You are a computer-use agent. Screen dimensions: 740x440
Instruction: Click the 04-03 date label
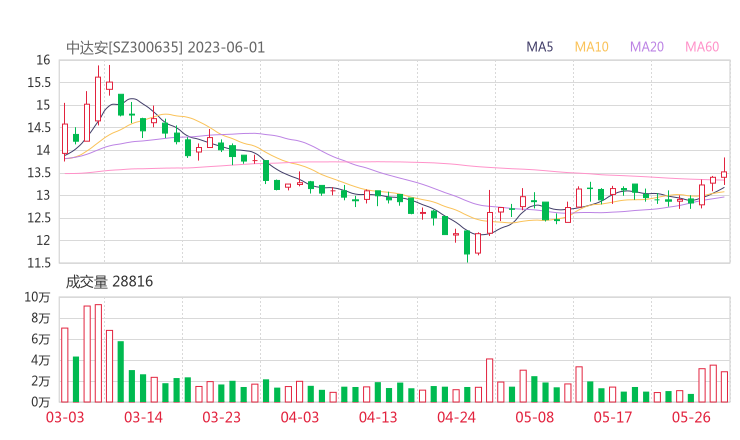pyautogui.click(x=300, y=417)
